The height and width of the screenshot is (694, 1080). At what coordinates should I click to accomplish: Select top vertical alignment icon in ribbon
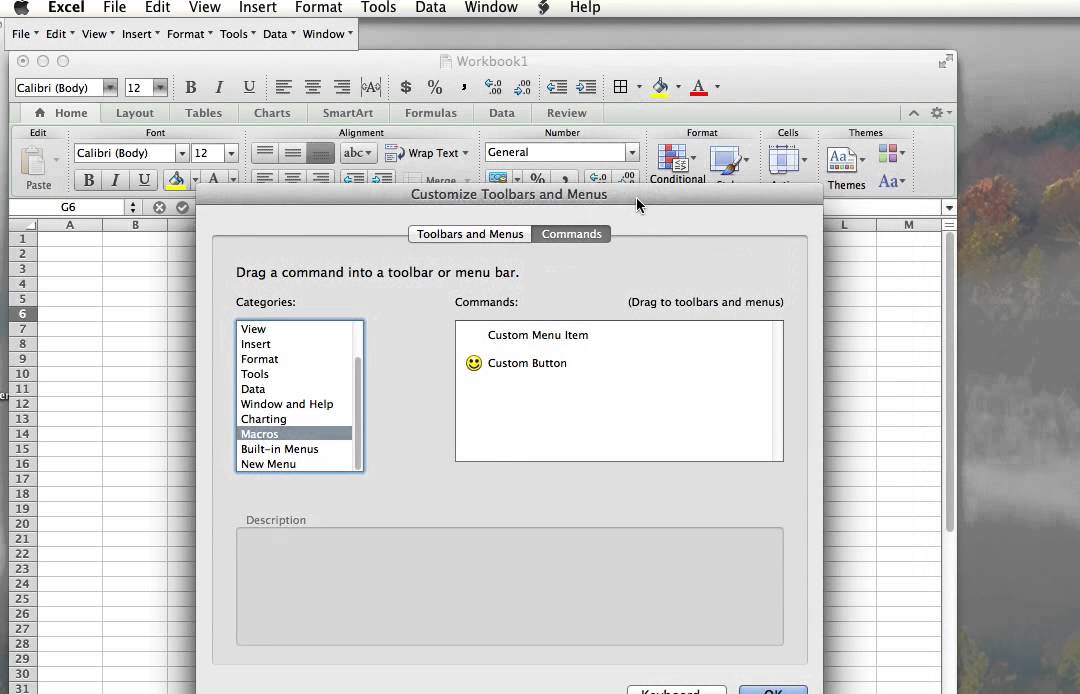265,153
